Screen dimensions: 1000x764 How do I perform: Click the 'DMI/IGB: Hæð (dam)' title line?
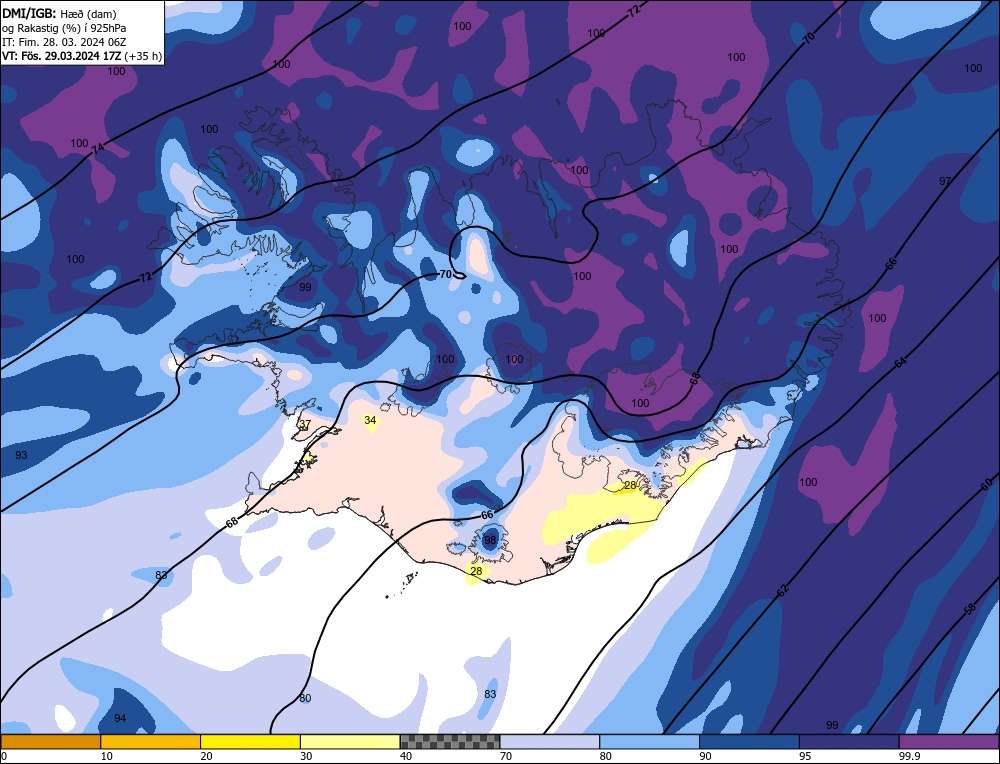point(59,13)
